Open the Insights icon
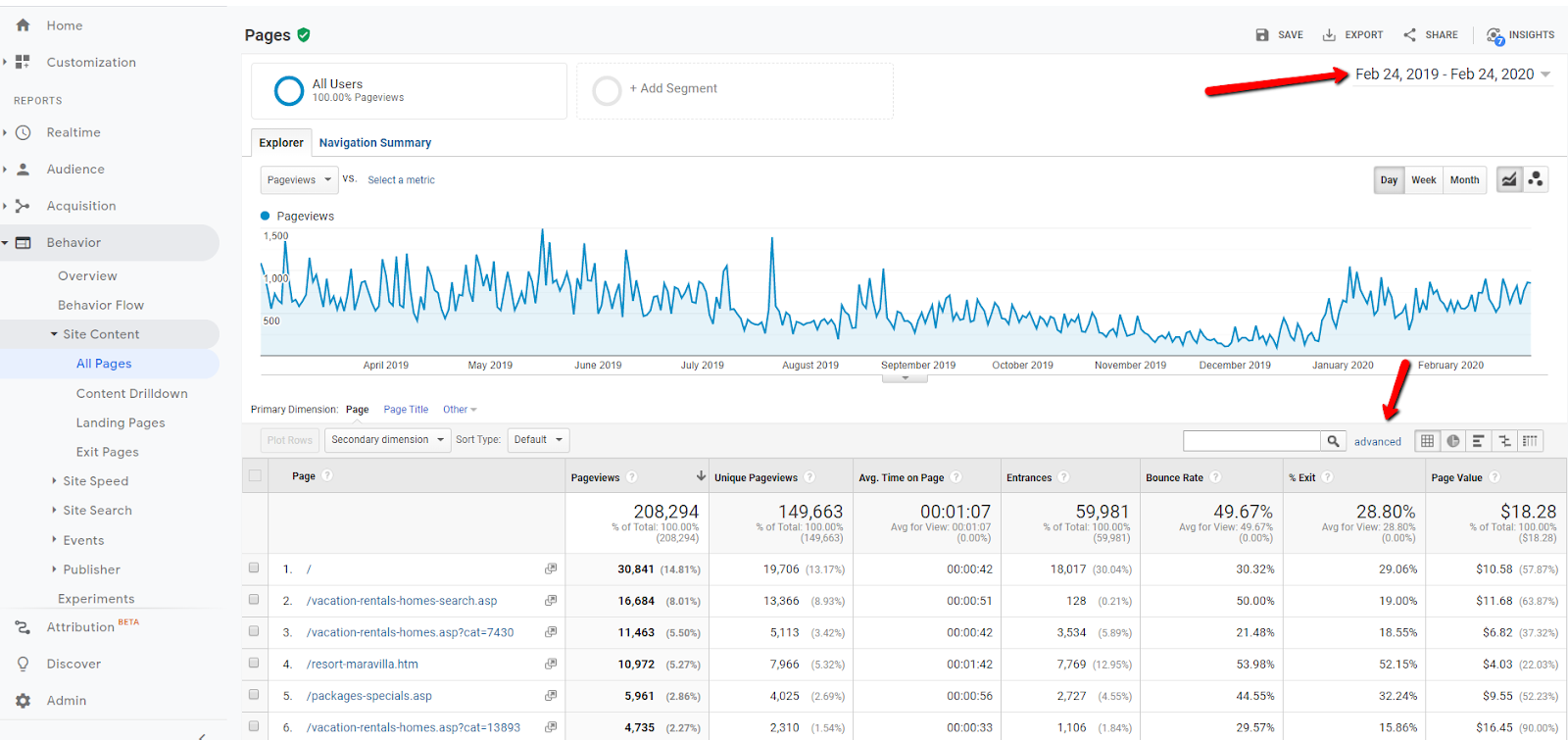 pyautogui.click(x=1494, y=36)
